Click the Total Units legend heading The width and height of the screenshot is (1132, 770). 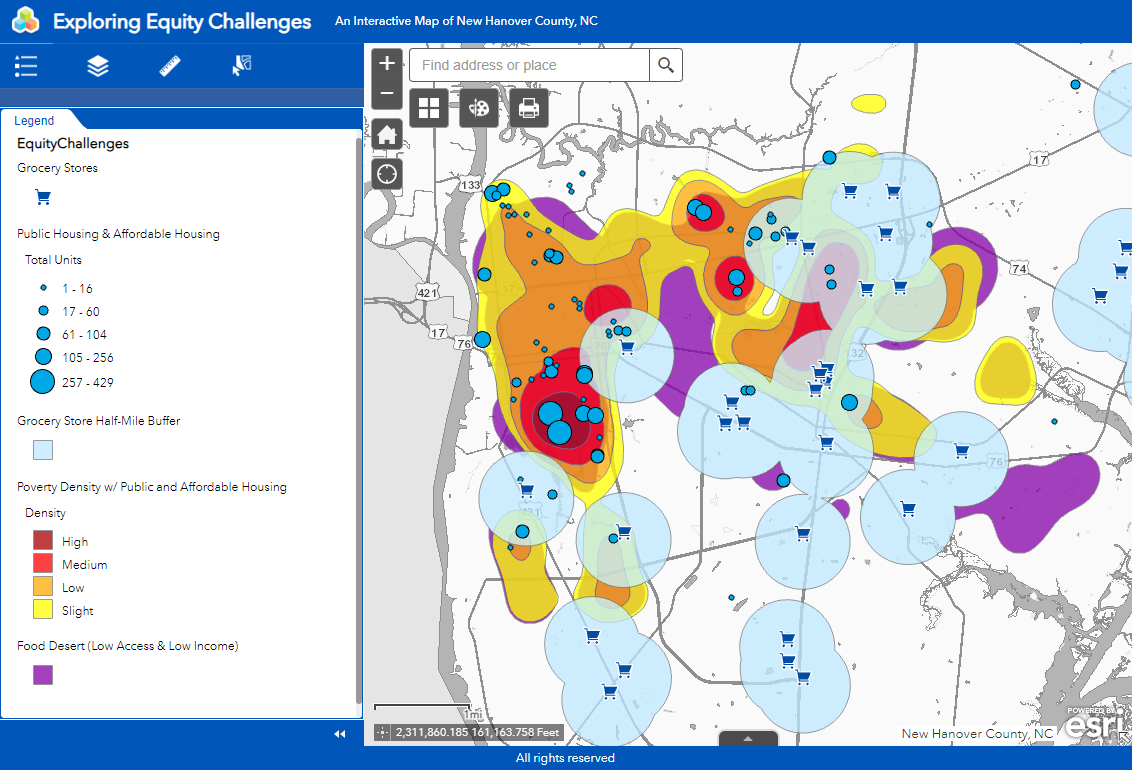[53, 260]
